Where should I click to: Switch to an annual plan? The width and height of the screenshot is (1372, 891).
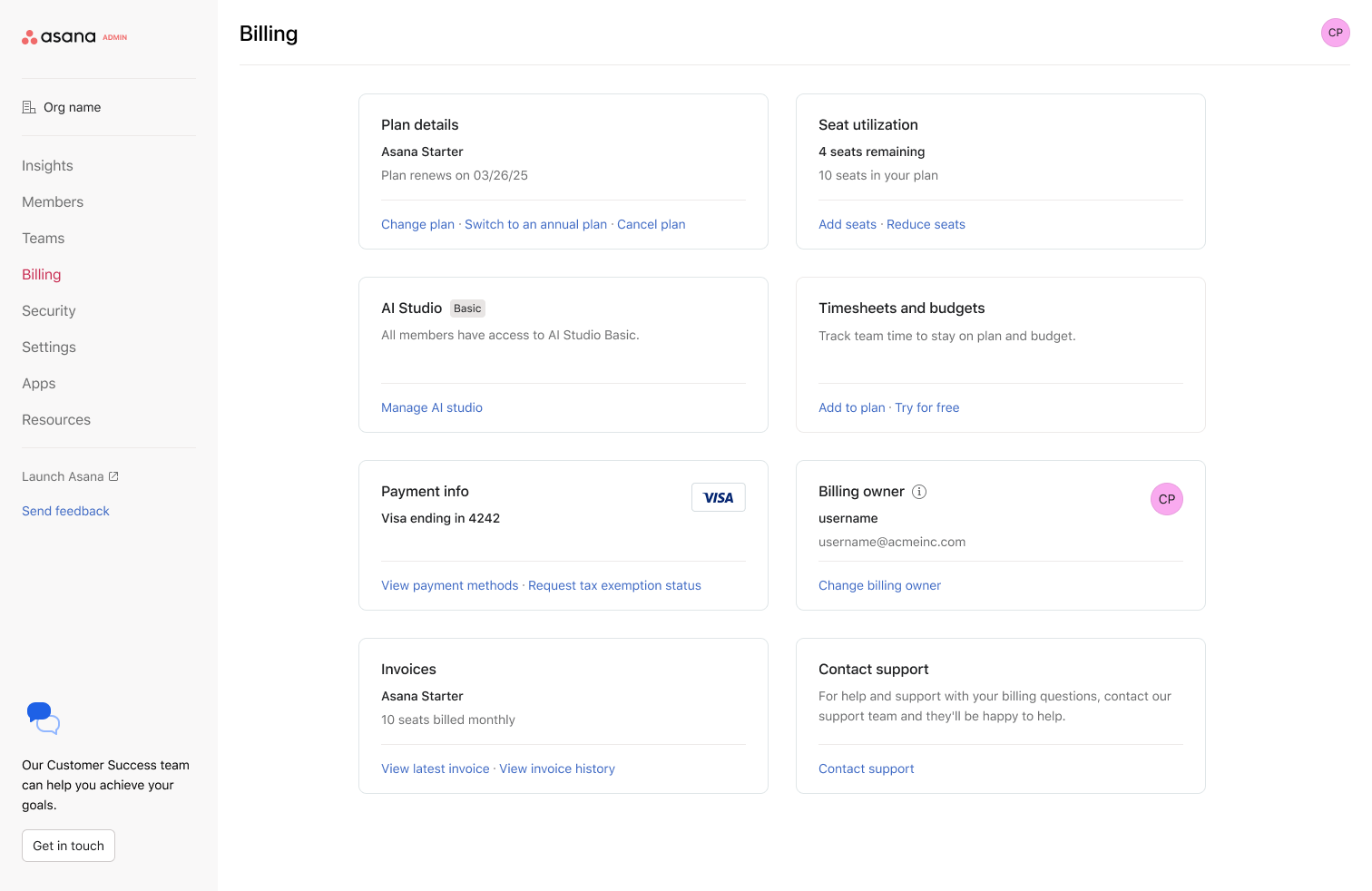click(535, 224)
